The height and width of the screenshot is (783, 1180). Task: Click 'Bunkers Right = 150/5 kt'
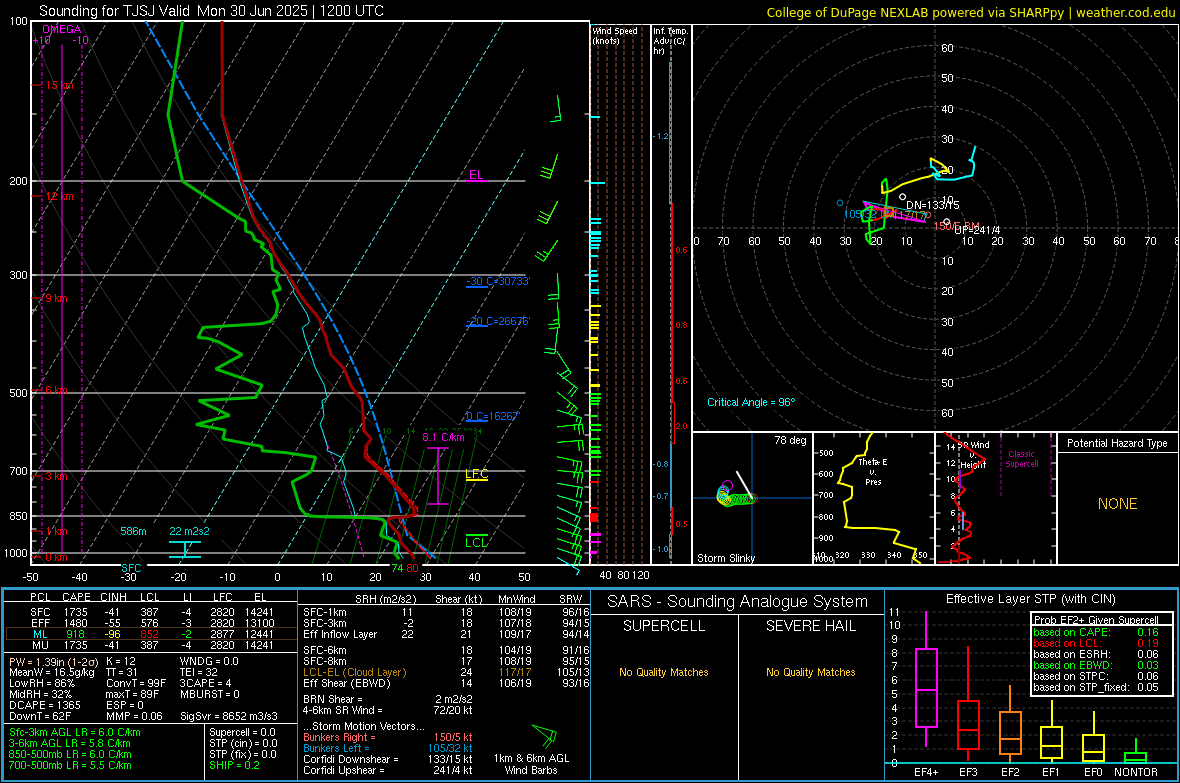tap(388, 737)
